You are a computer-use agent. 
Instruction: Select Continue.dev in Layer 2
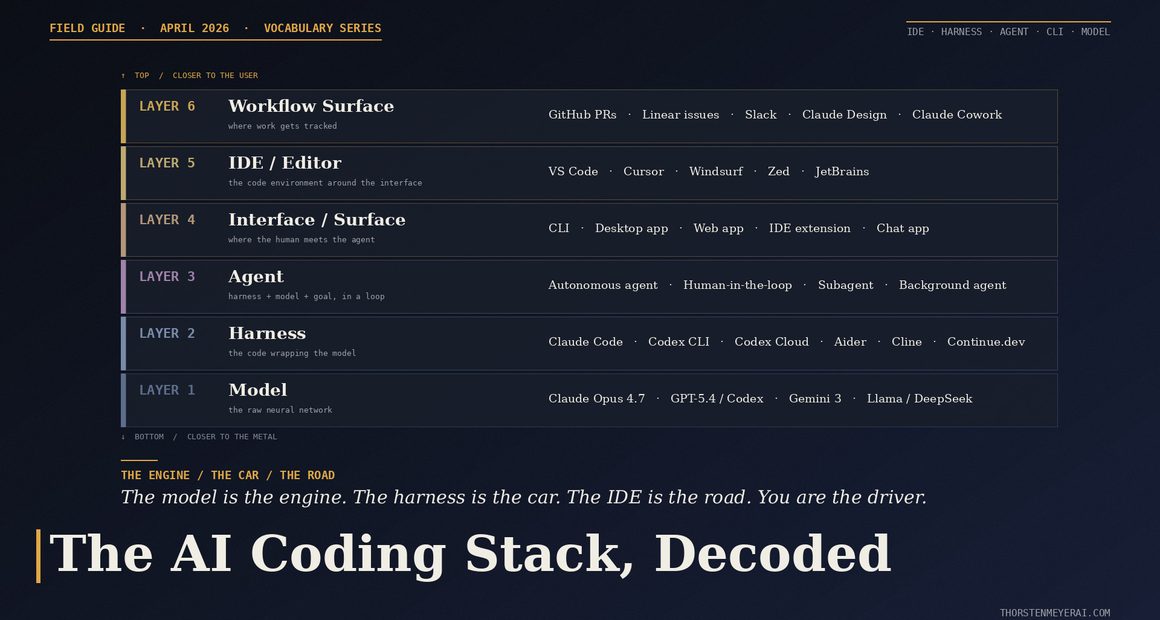pyautogui.click(x=985, y=342)
